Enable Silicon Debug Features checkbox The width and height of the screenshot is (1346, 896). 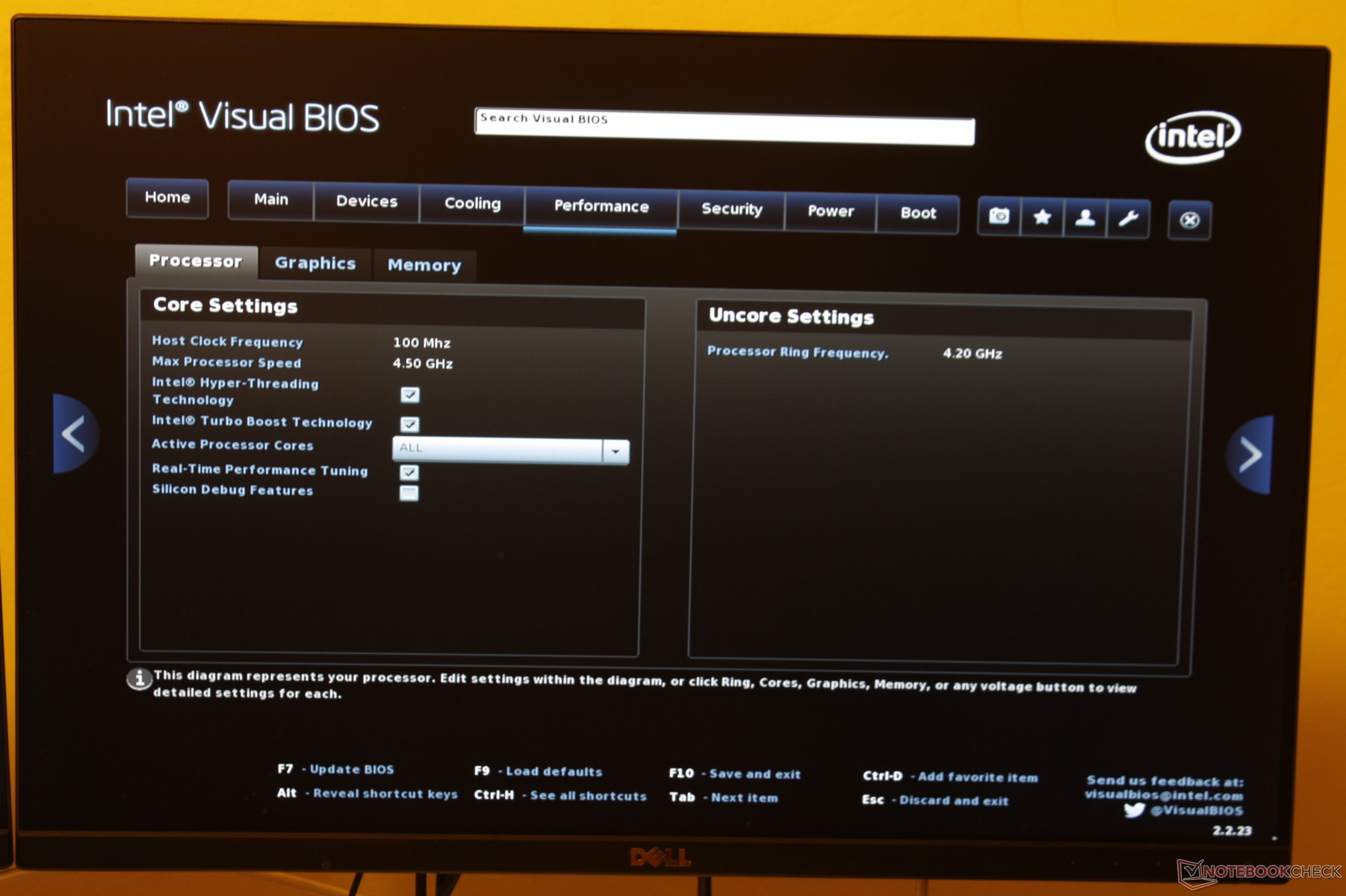(409, 493)
